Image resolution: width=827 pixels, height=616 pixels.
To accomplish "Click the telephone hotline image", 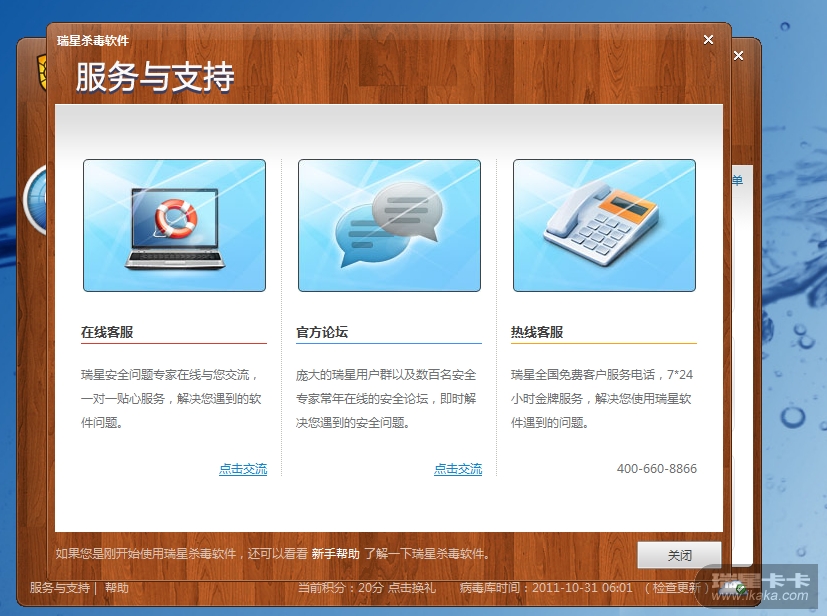I will (604, 225).
